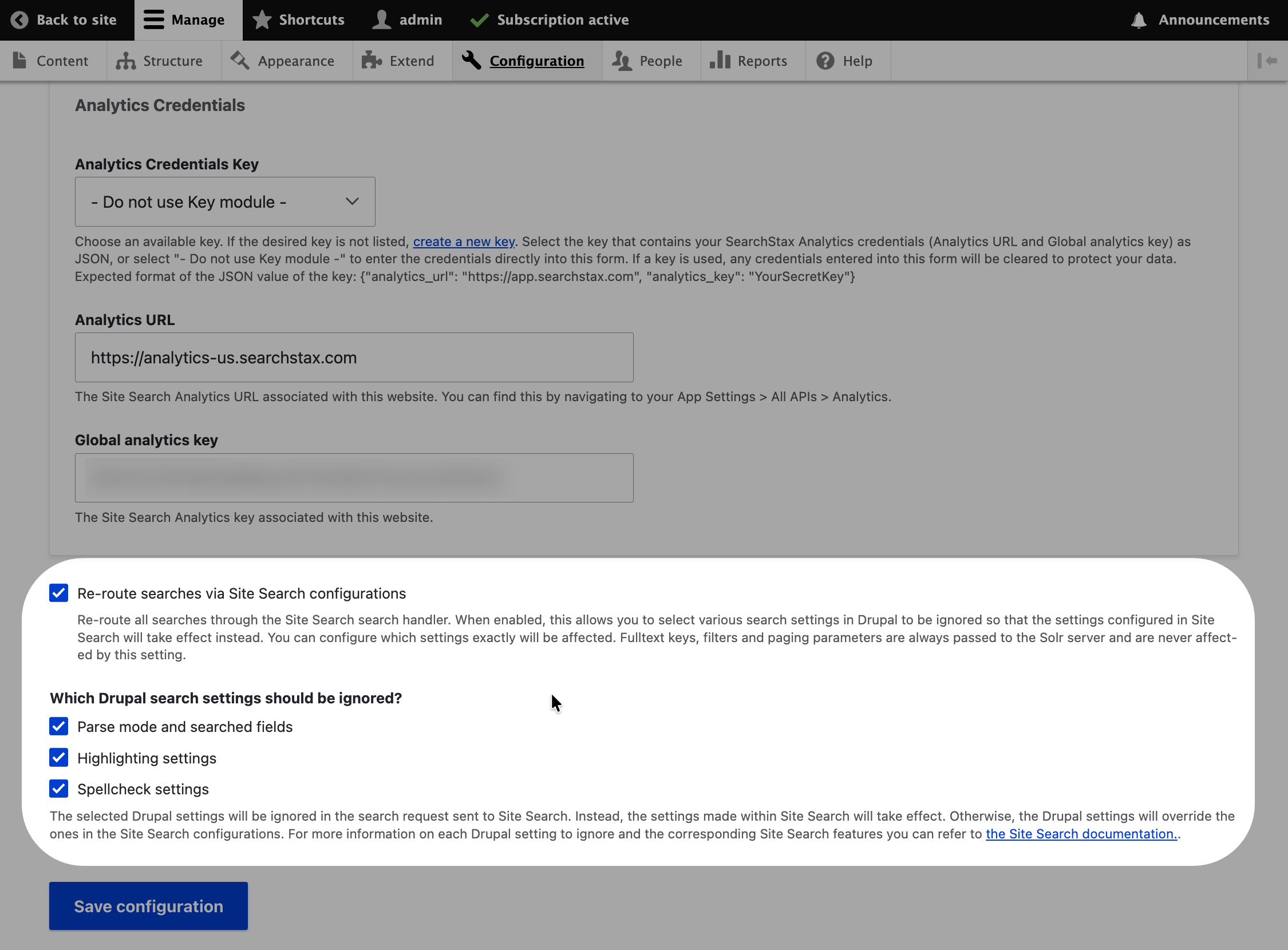
Task: Open the Configuration menu item
Action: 528,61
